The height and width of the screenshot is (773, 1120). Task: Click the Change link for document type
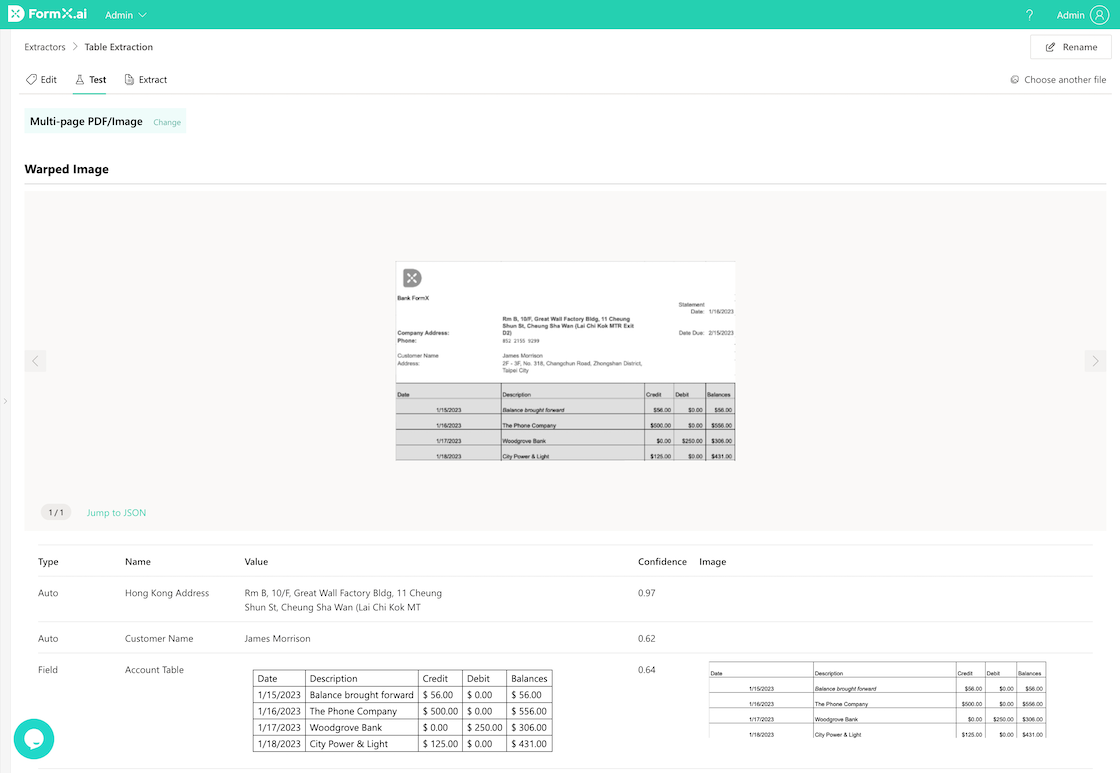pos(167,122)
